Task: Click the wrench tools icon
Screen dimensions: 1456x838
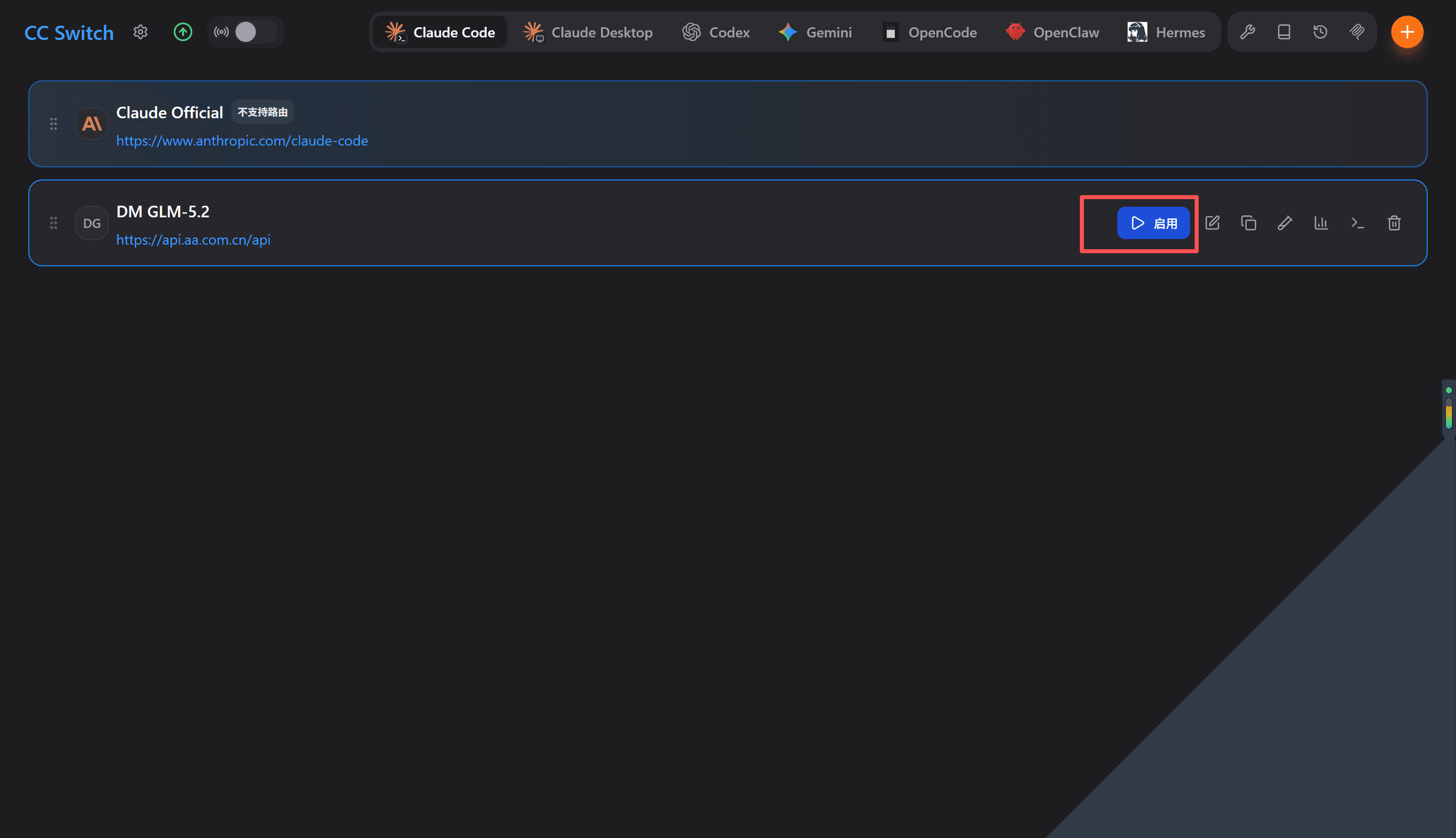Action: [x=1248, y=32]
